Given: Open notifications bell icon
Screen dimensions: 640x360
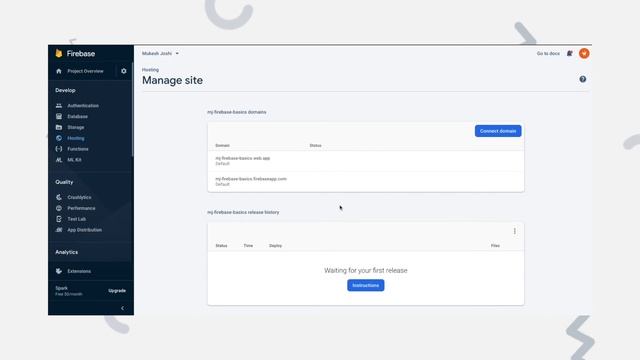Looking at the screenshot, I should coord(569,53).
